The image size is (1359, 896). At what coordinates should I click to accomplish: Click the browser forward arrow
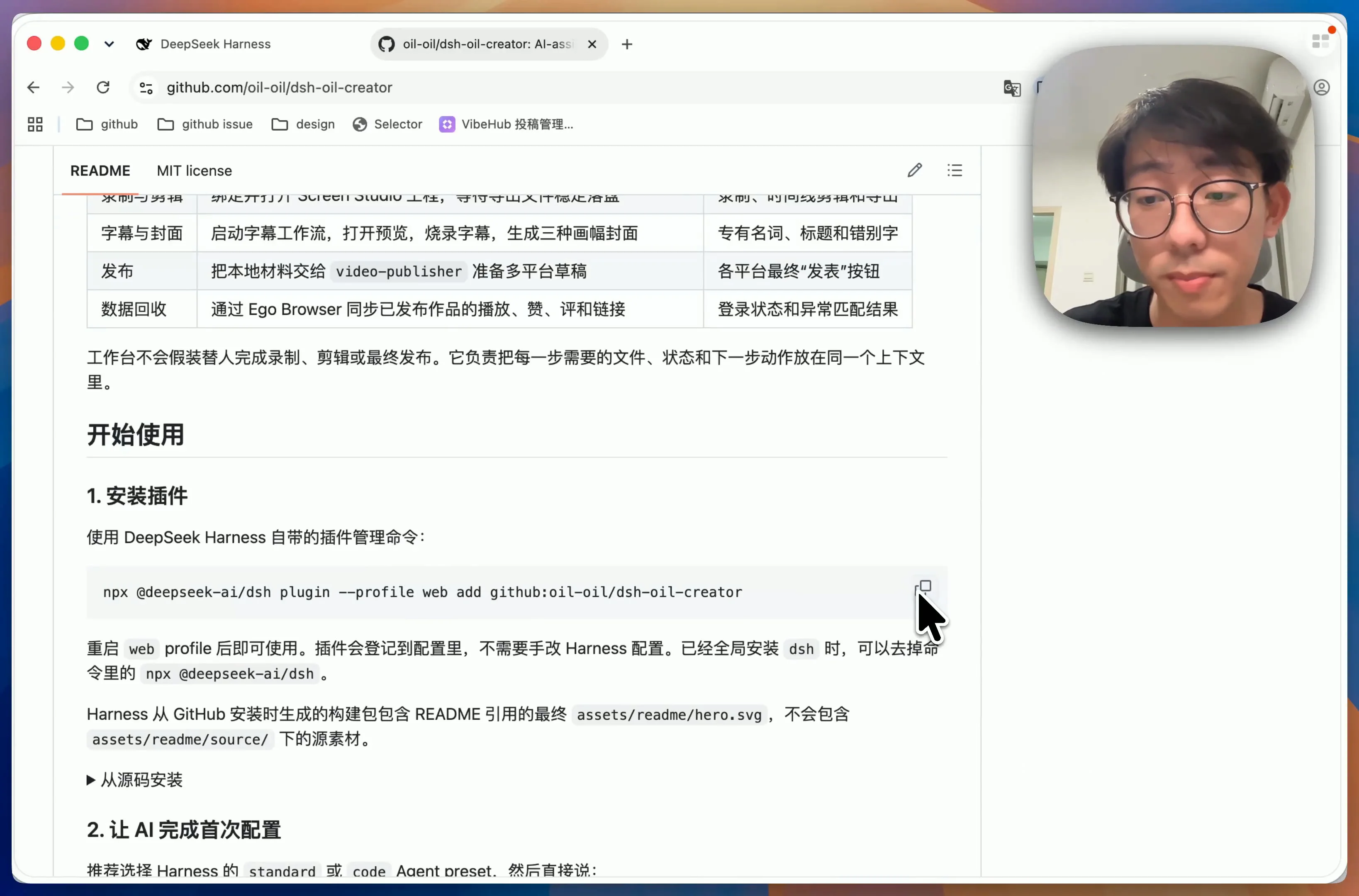click(x=68, y=88)
